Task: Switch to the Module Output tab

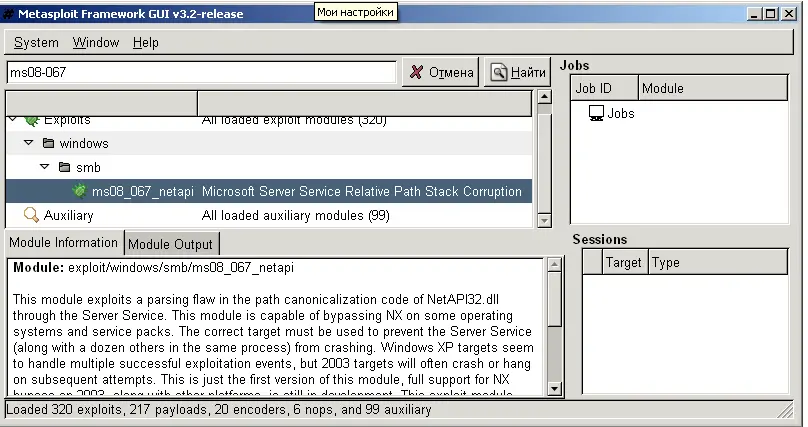Action: (170, 244)
